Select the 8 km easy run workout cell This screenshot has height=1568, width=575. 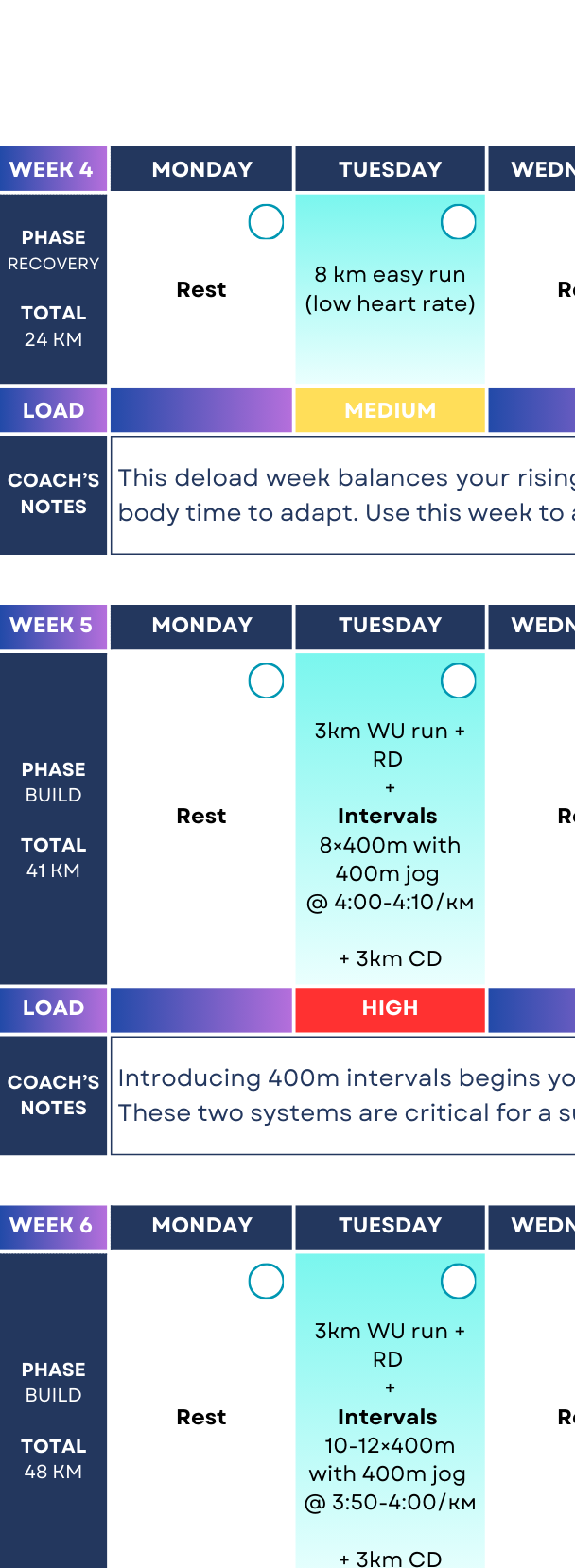click(x=390, y=289)
